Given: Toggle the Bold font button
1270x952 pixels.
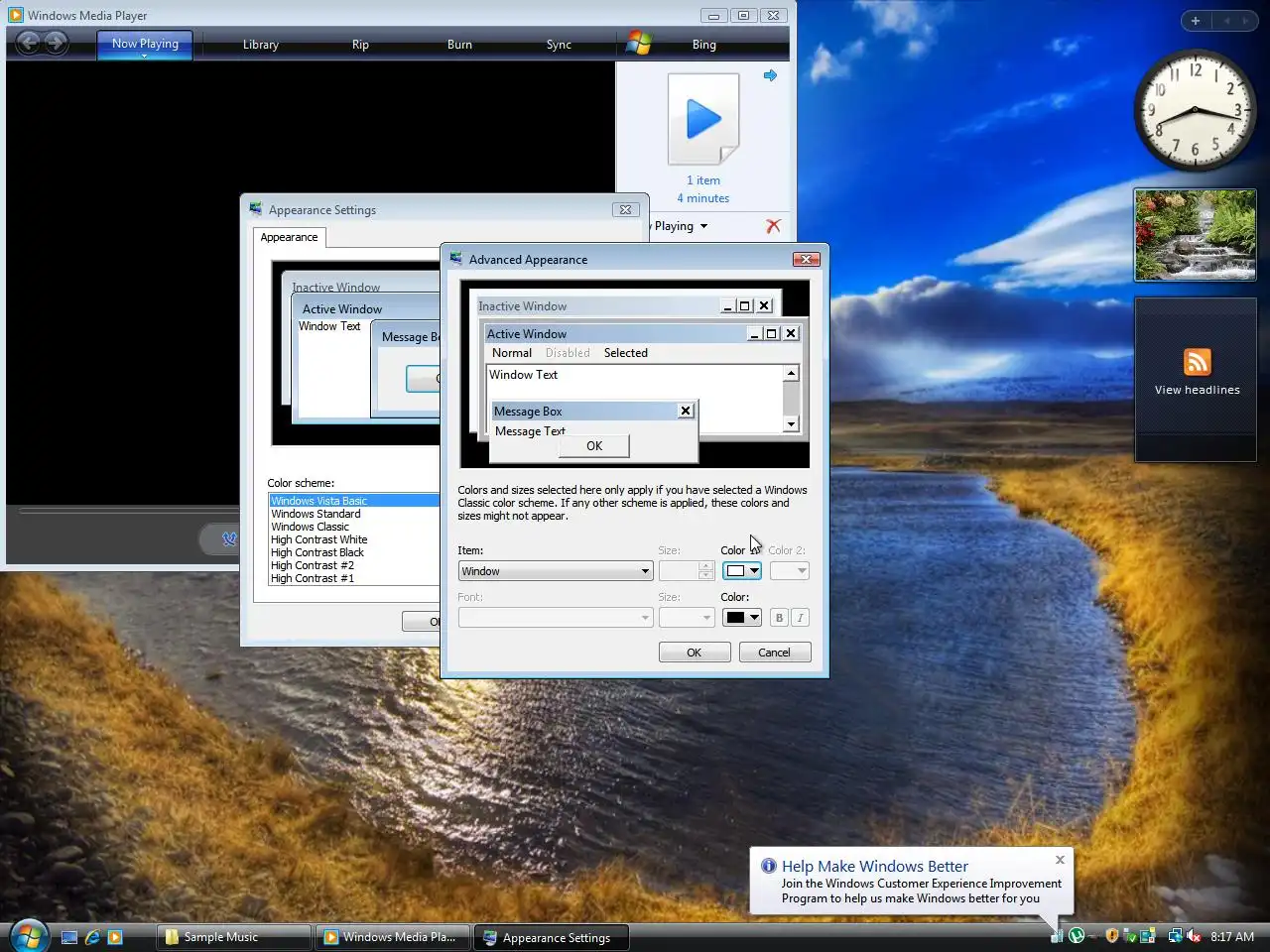Looking at the screenshot, I should click(x=779, y=618).
